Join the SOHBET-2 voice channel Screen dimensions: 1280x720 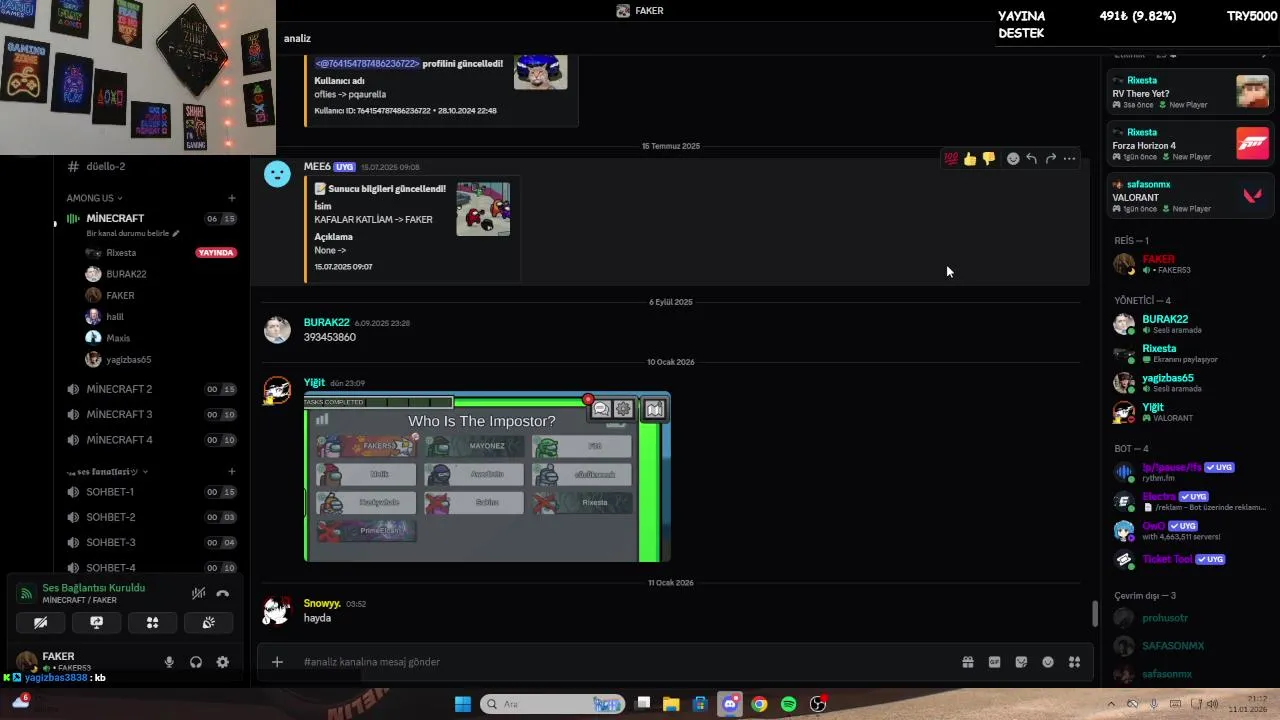click(x=150, y=517)
